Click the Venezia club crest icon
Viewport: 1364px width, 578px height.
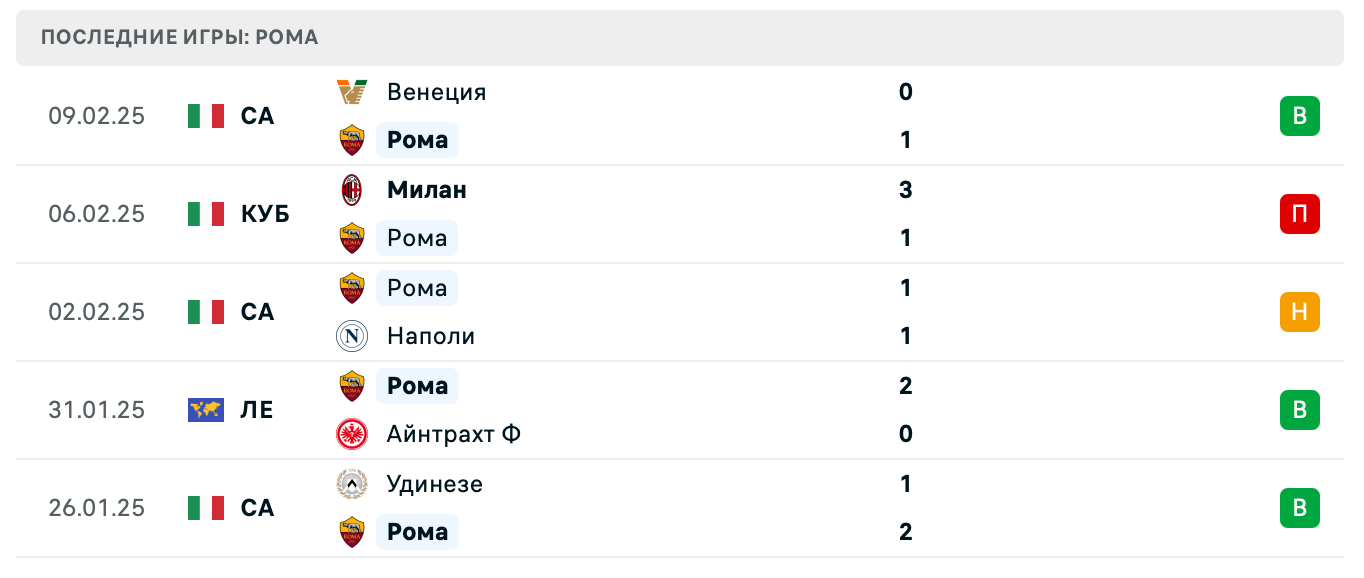click(352, 92)
